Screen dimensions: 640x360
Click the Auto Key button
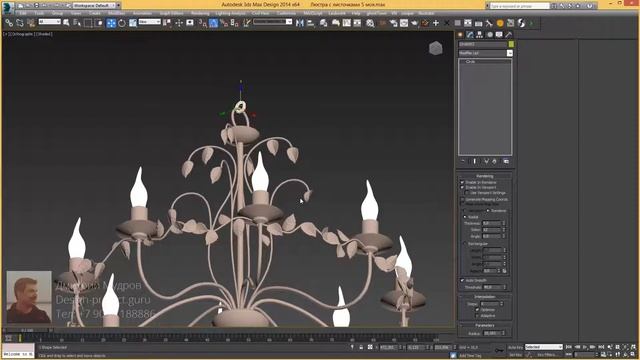point(515,347)
